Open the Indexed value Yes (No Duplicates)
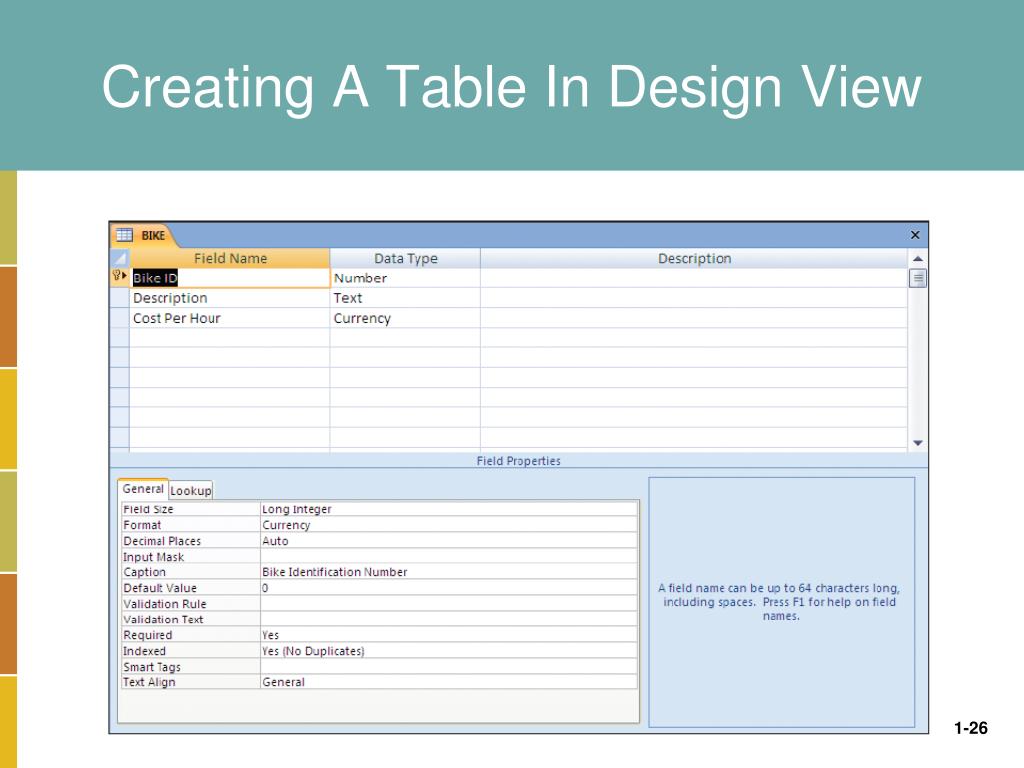The width and height of the screenshot is (1024, 768). coord(449,650)
